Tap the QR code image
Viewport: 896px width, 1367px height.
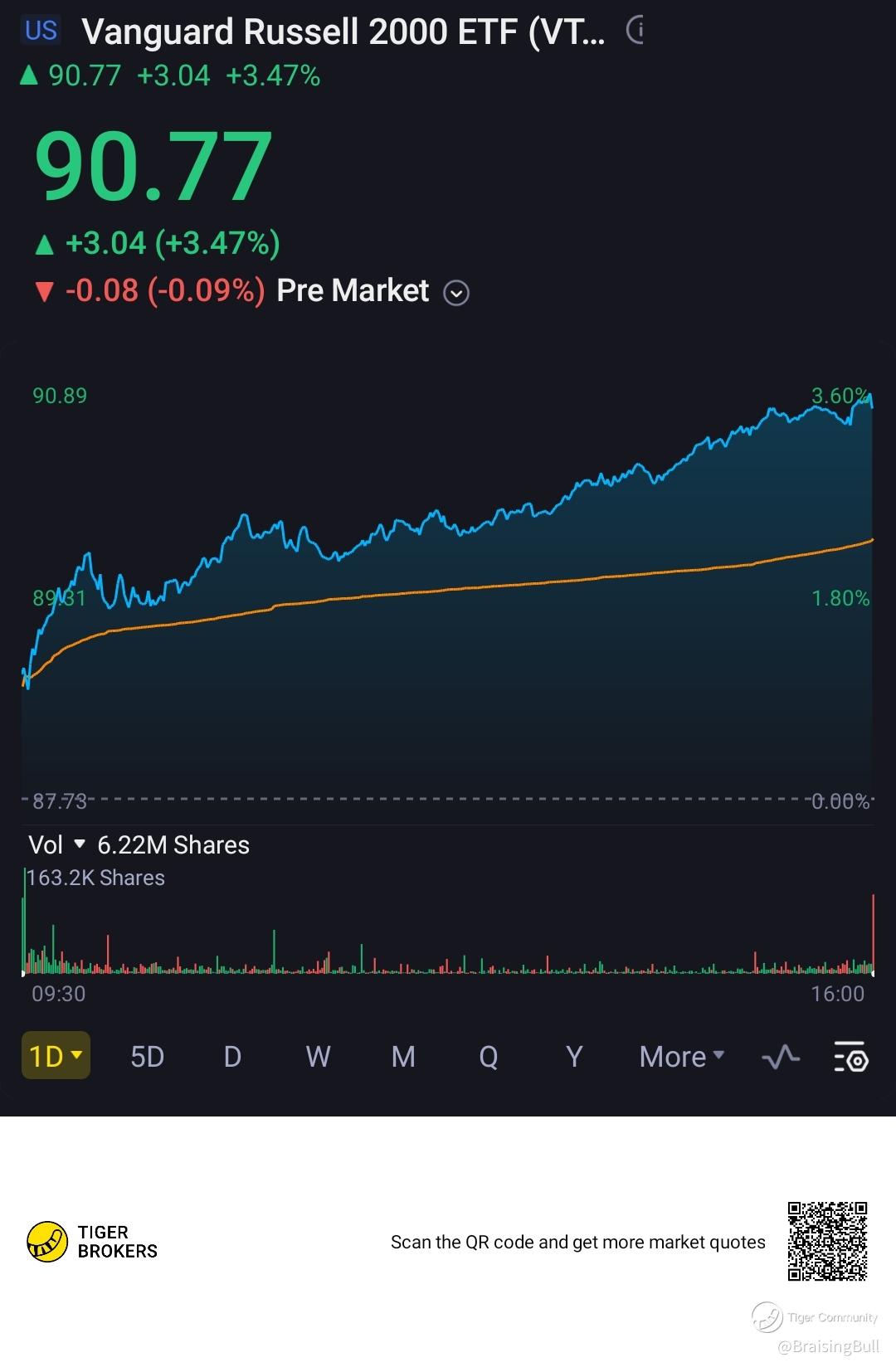[x=827, y=1241]
